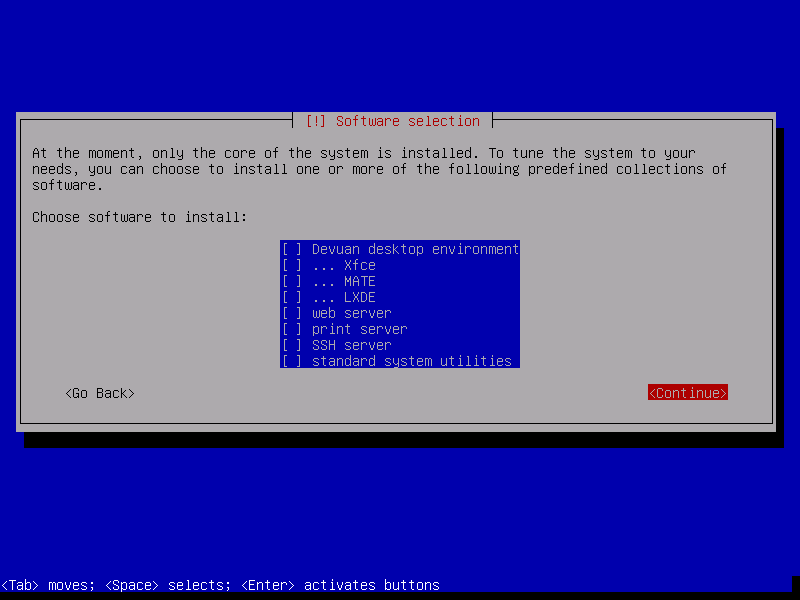Click the "web server" label text

[x=351, y=313]
